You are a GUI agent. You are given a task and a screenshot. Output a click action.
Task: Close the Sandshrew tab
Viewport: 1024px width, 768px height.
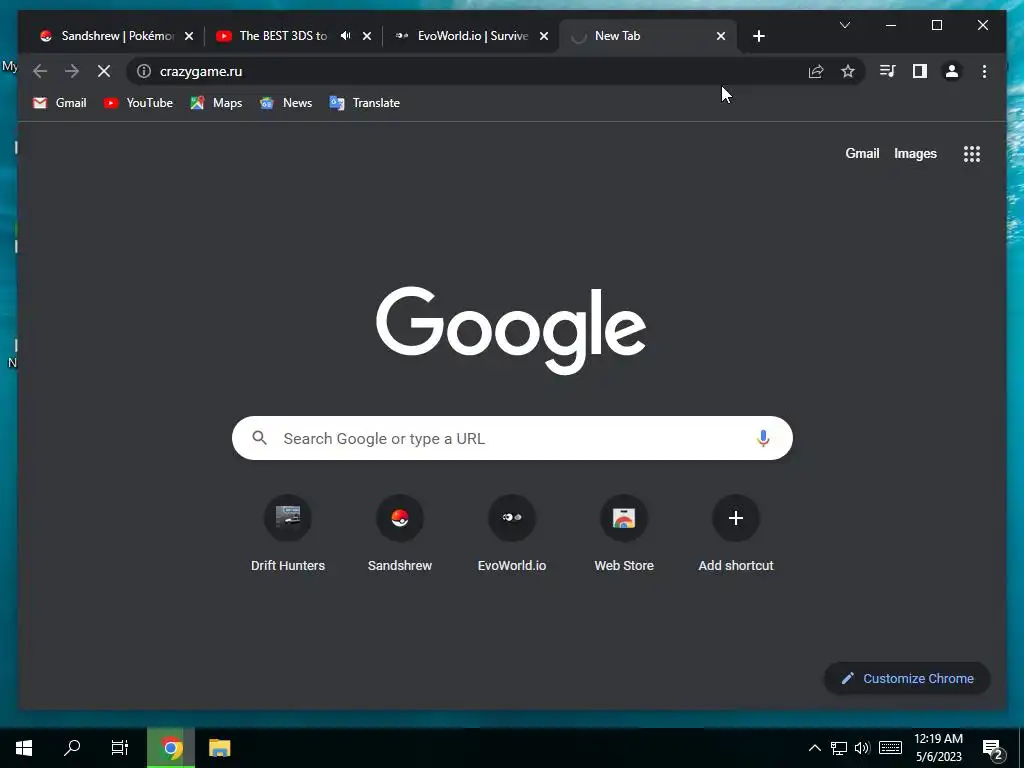pos(189,36)
